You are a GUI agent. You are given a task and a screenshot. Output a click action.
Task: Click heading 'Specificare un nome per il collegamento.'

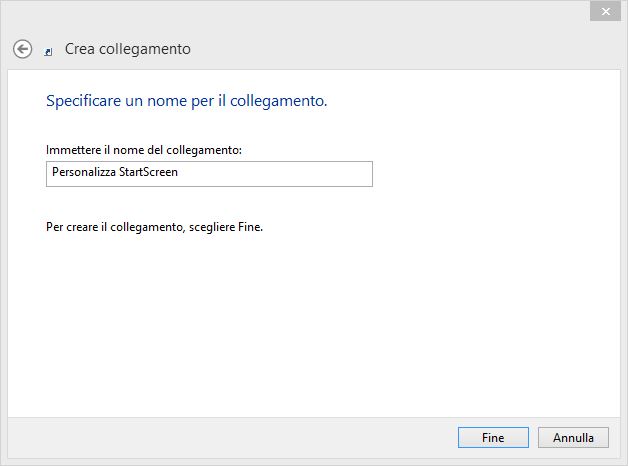tap(187, 101)
